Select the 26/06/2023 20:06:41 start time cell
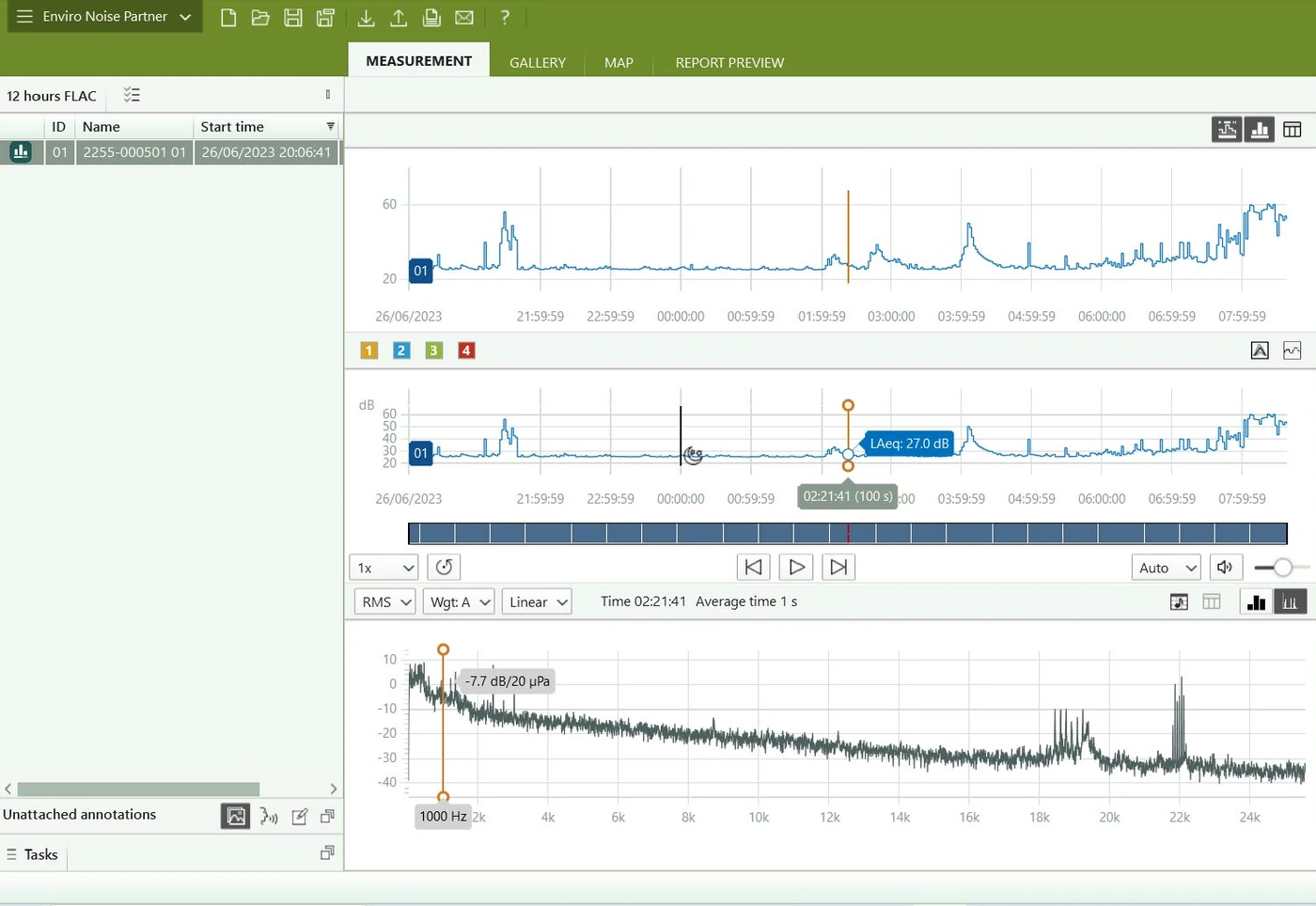 click(266, 152)
